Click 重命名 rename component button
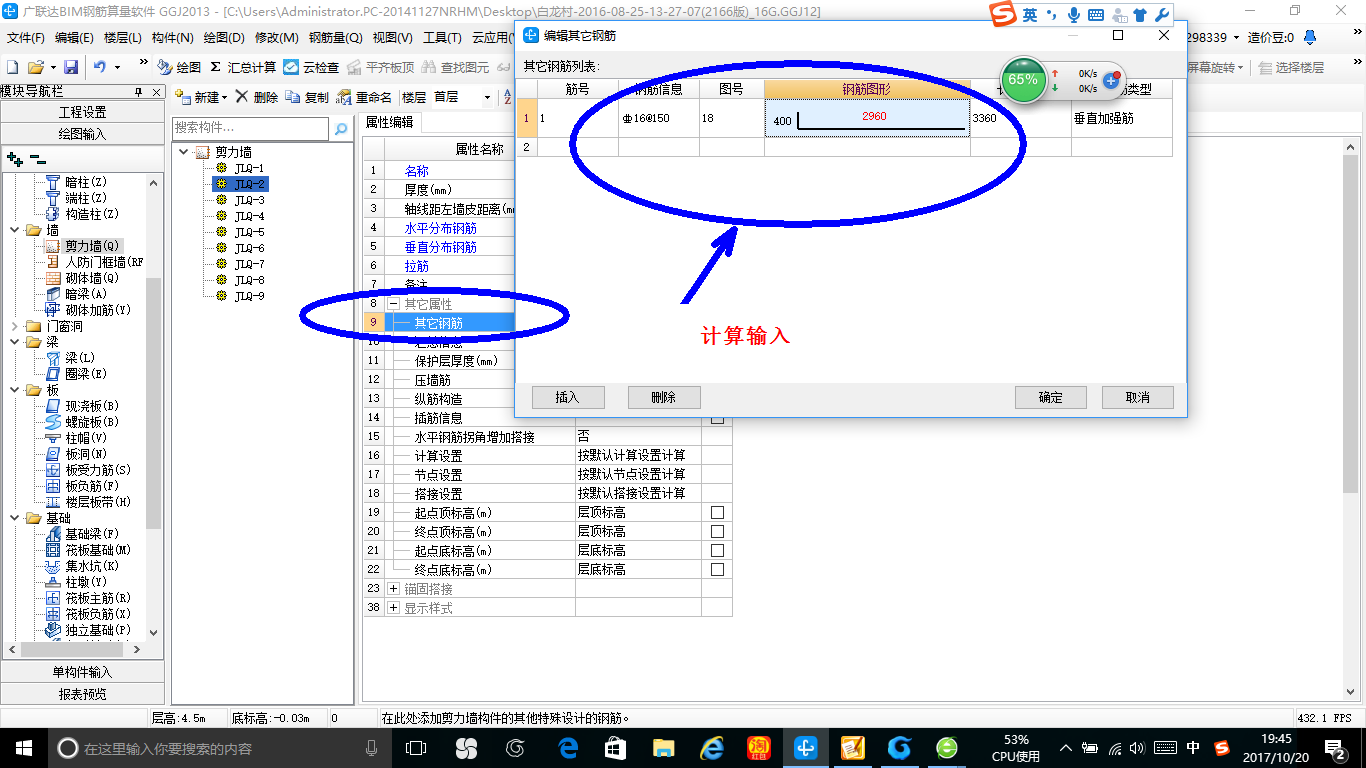The width and height of the screenshot is (1366, 768). click(x=364, y=97)
